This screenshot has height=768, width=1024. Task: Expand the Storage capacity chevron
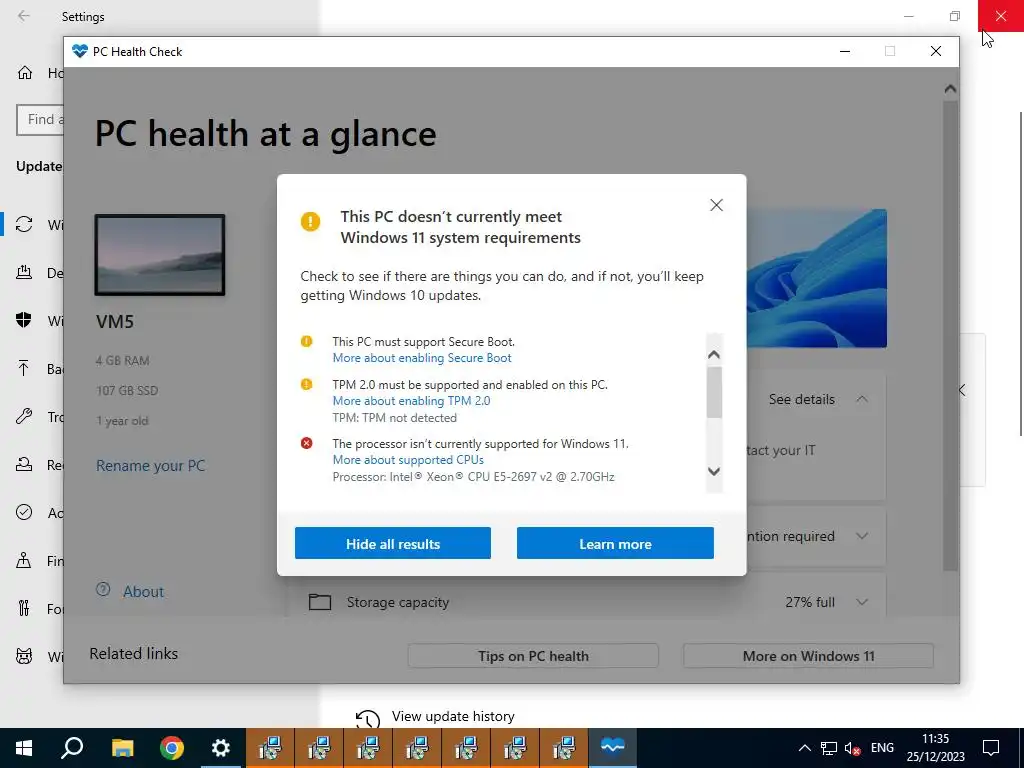(x=862, y=602)
